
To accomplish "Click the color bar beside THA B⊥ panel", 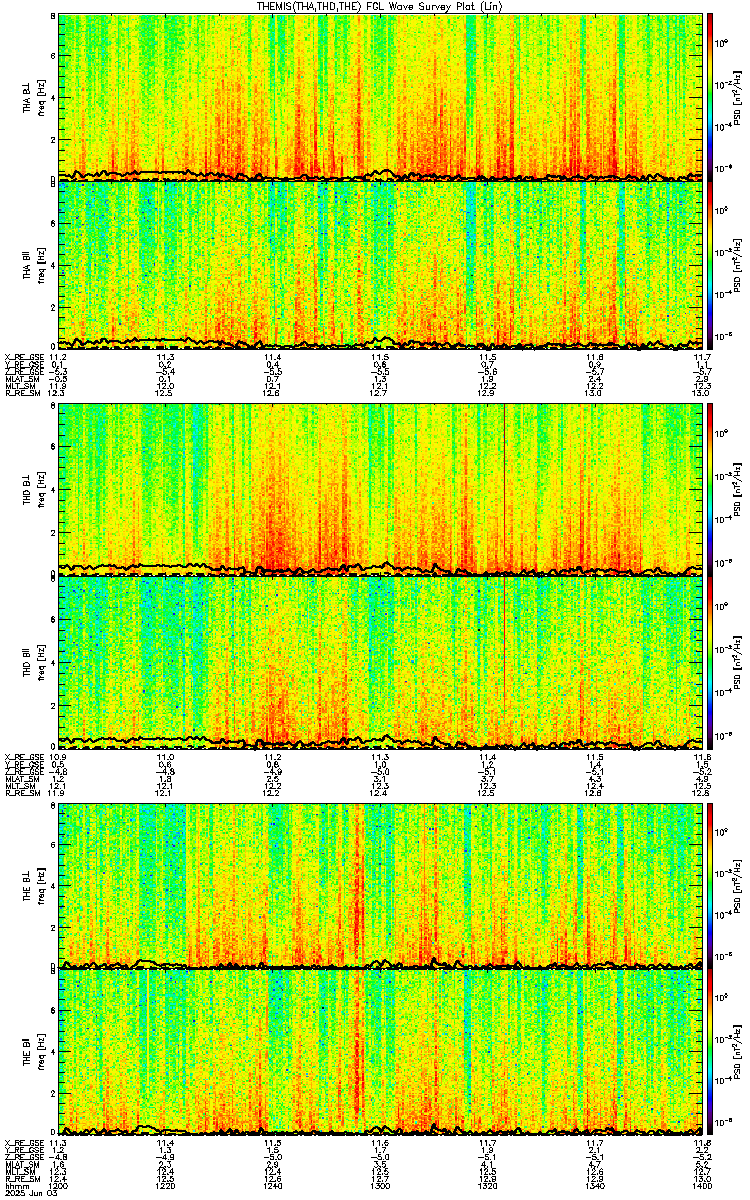I will click(711, 96).
